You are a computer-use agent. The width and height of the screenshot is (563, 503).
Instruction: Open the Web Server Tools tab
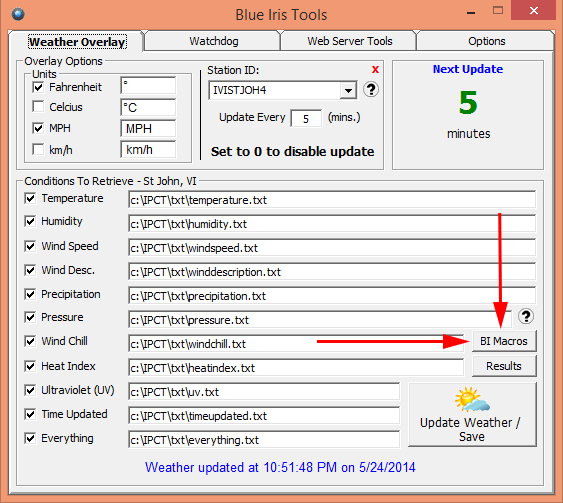(x=350, y=41)
